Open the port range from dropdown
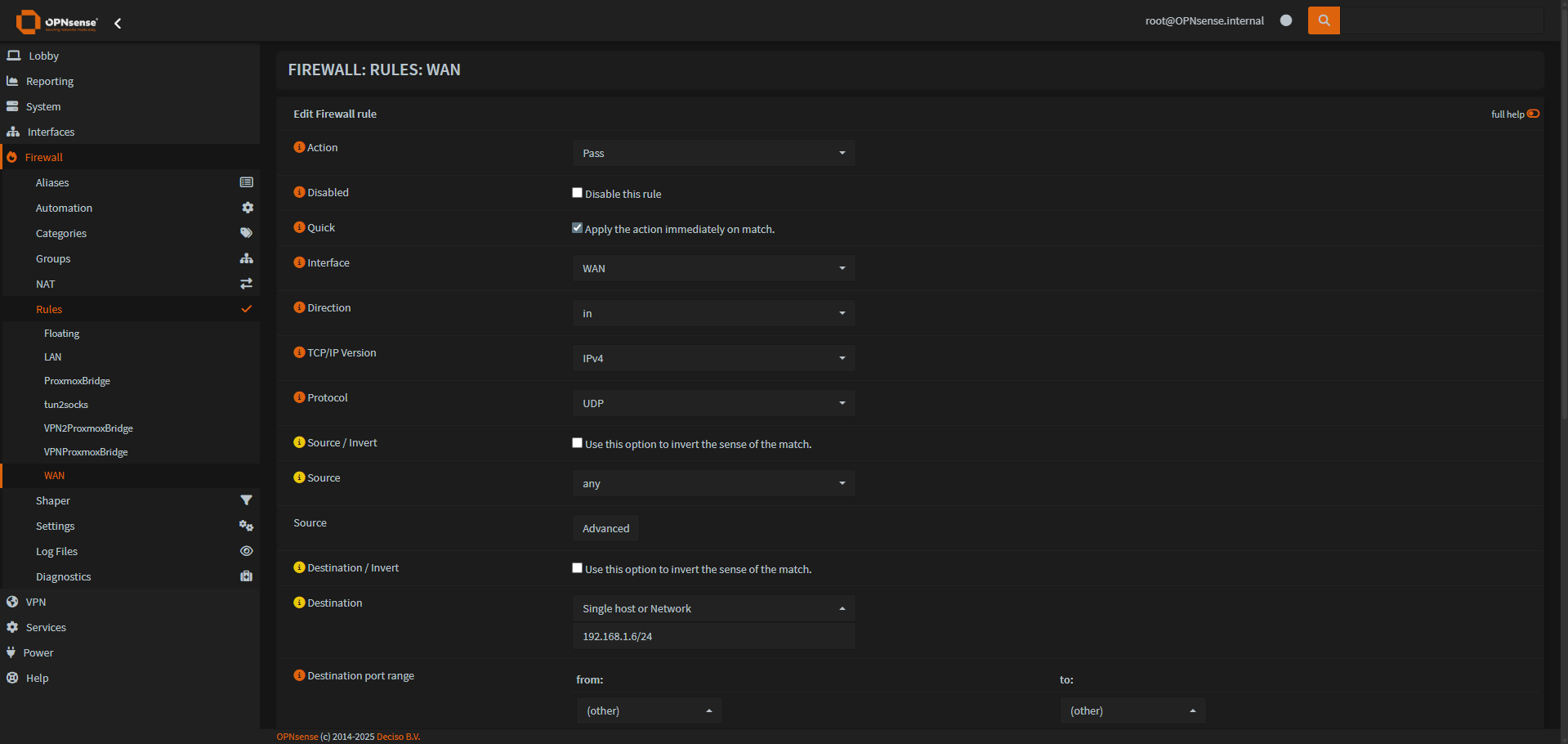Screen dimensions: 1568x744 point(649,710)
